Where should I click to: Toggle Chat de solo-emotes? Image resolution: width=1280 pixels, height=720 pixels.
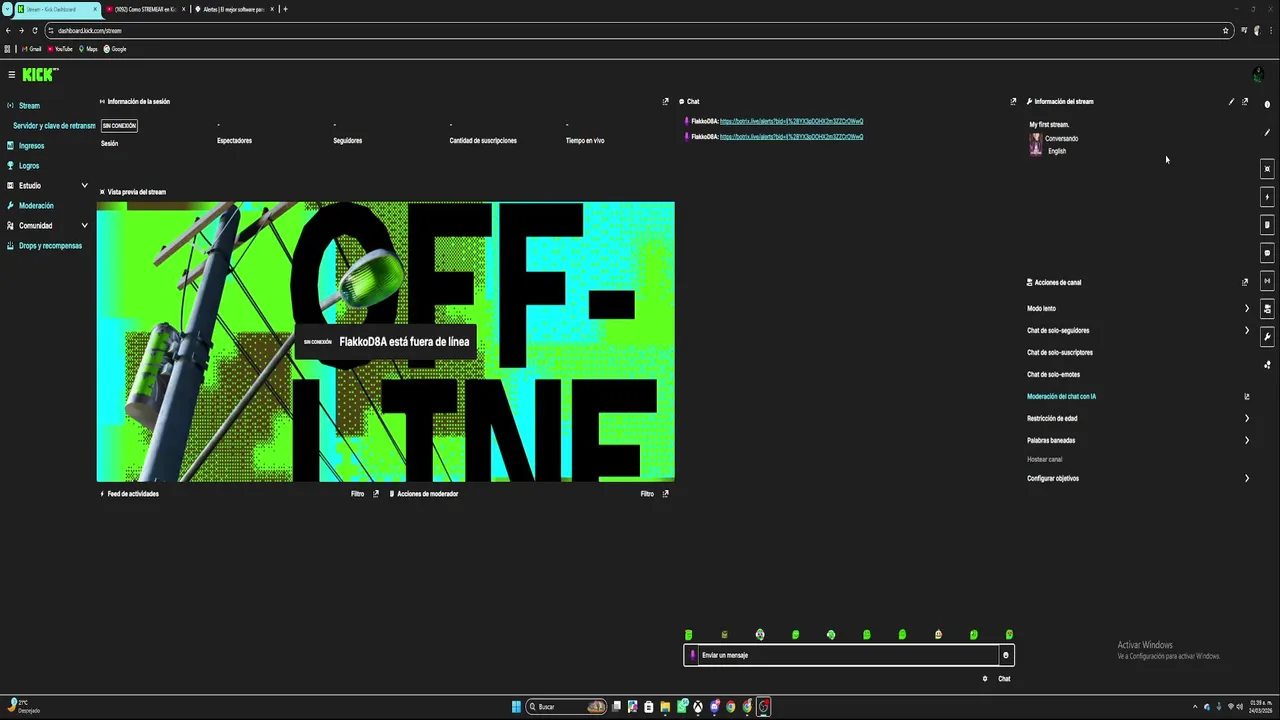tap(1053, 374)
